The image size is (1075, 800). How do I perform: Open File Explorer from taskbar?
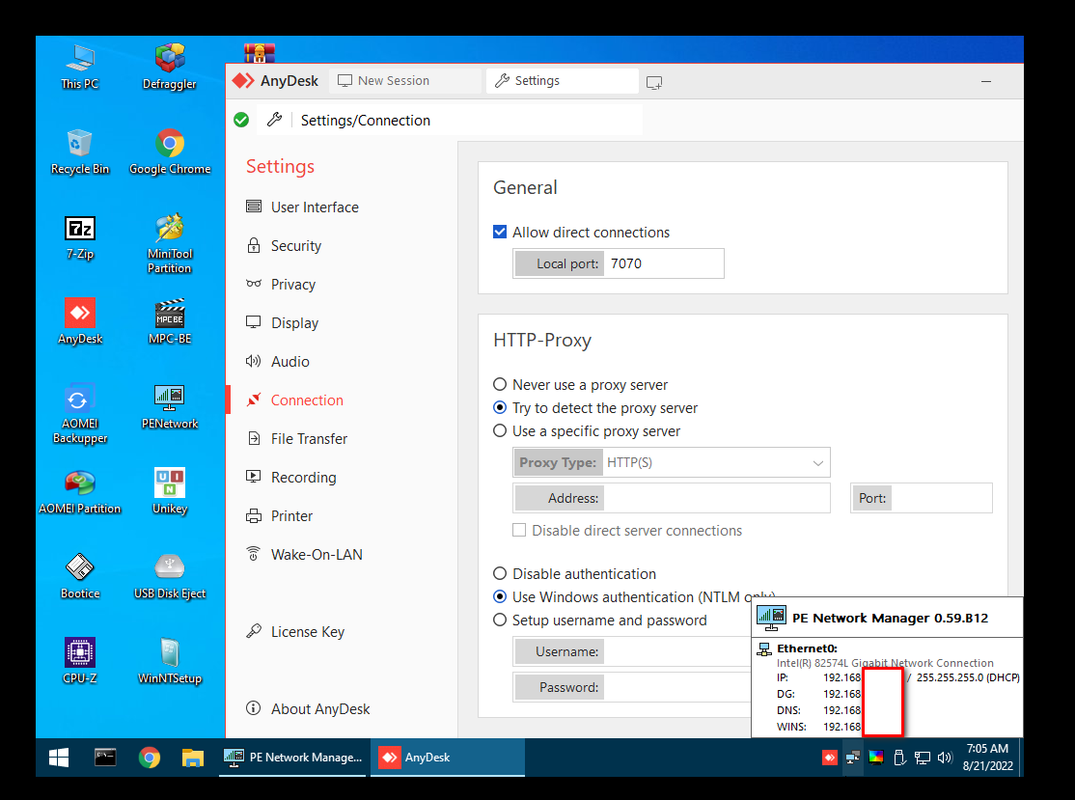pyautogui.click(x=193, y=757)
